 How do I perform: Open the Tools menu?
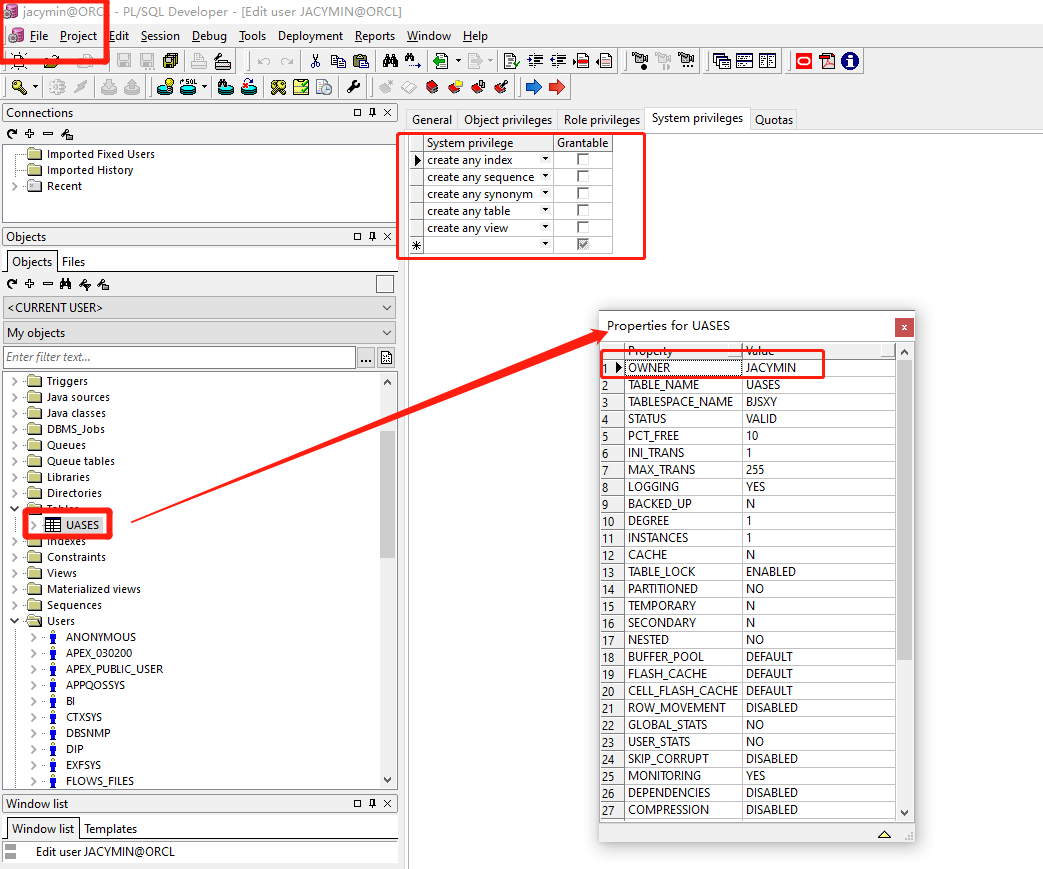(252, 36)
